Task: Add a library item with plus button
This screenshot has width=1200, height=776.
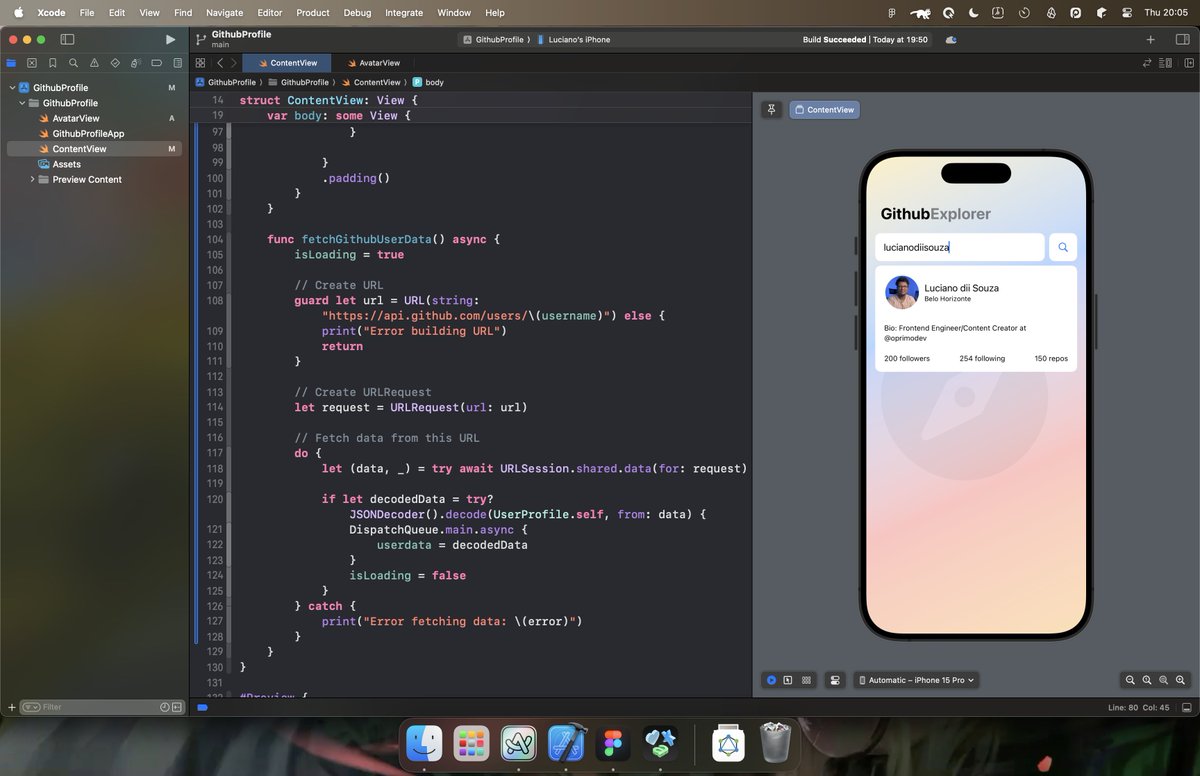Action: point(1150,39)
